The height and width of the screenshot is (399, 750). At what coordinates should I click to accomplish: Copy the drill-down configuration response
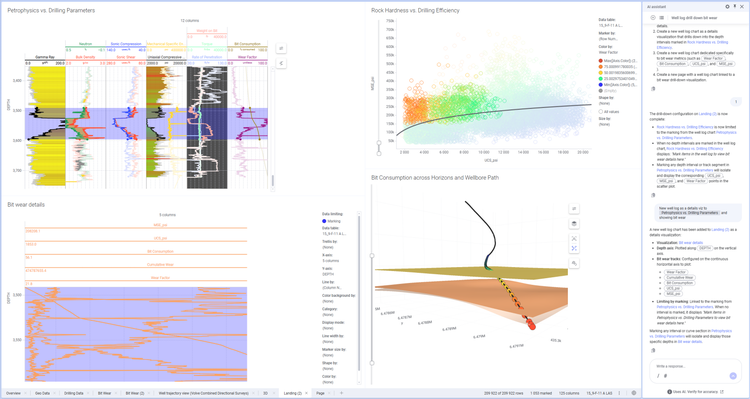click(x=653, y=195)
